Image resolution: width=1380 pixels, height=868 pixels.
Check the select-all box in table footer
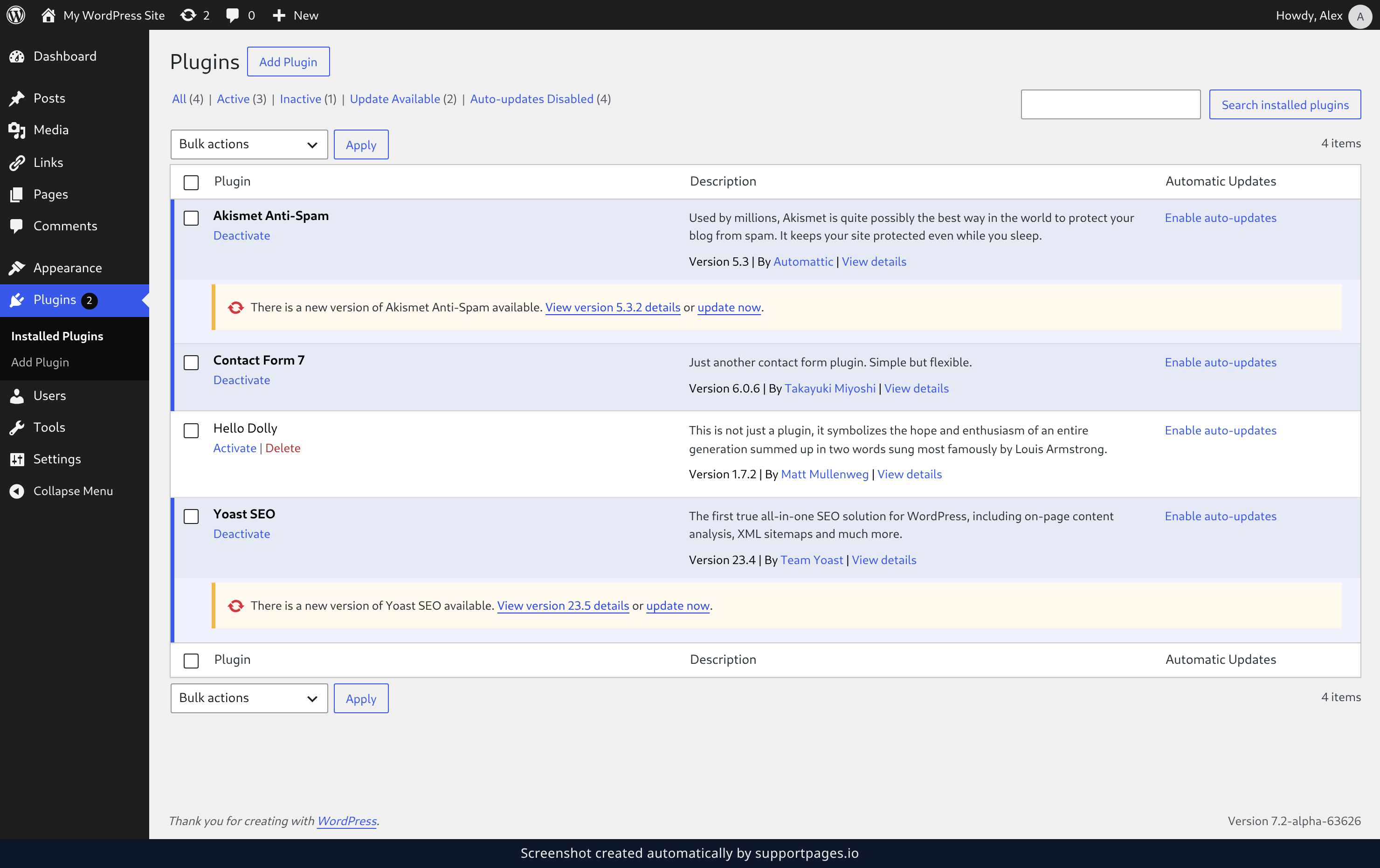pos(191,661)
